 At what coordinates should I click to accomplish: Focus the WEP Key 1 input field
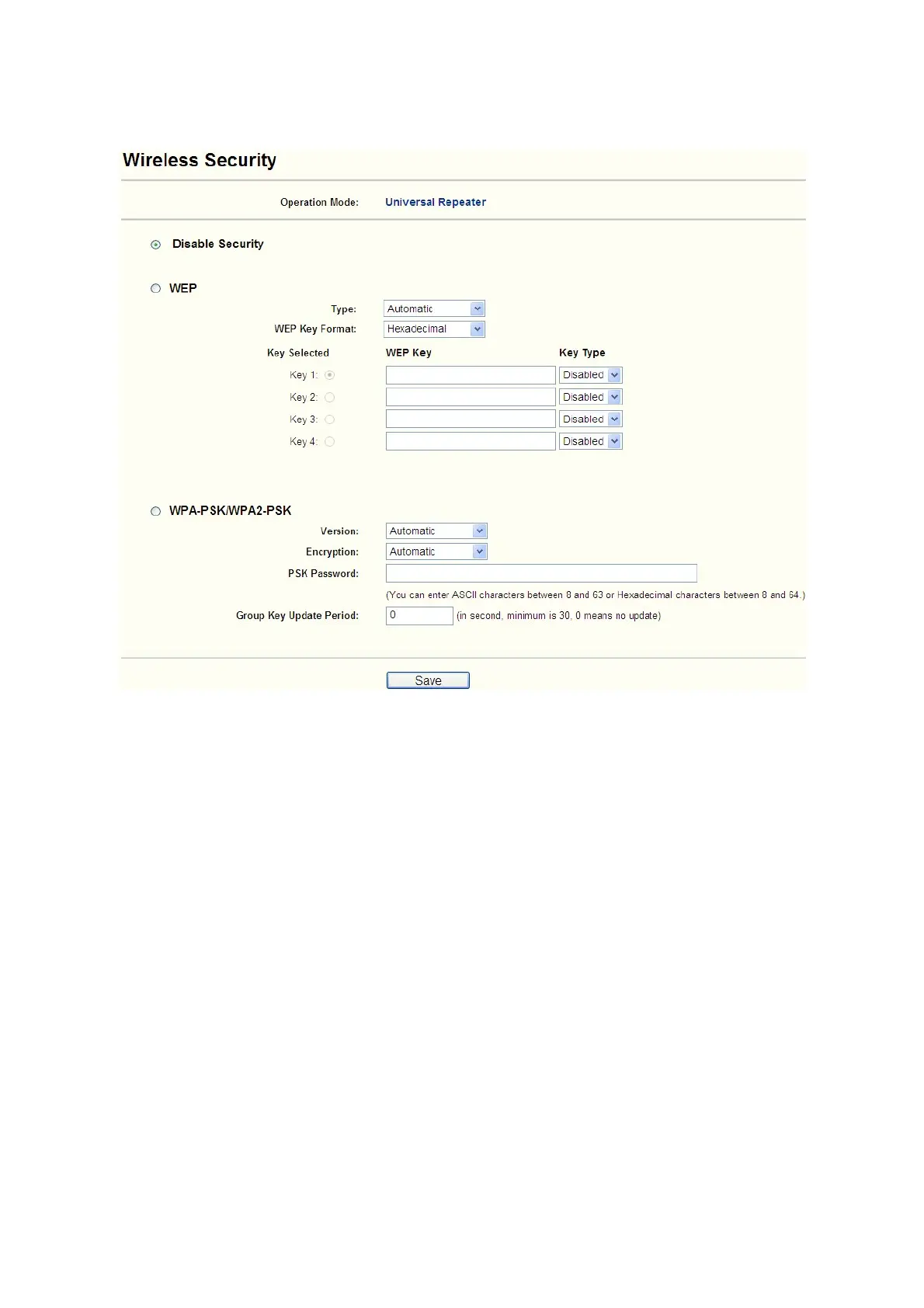pos(471,375)
